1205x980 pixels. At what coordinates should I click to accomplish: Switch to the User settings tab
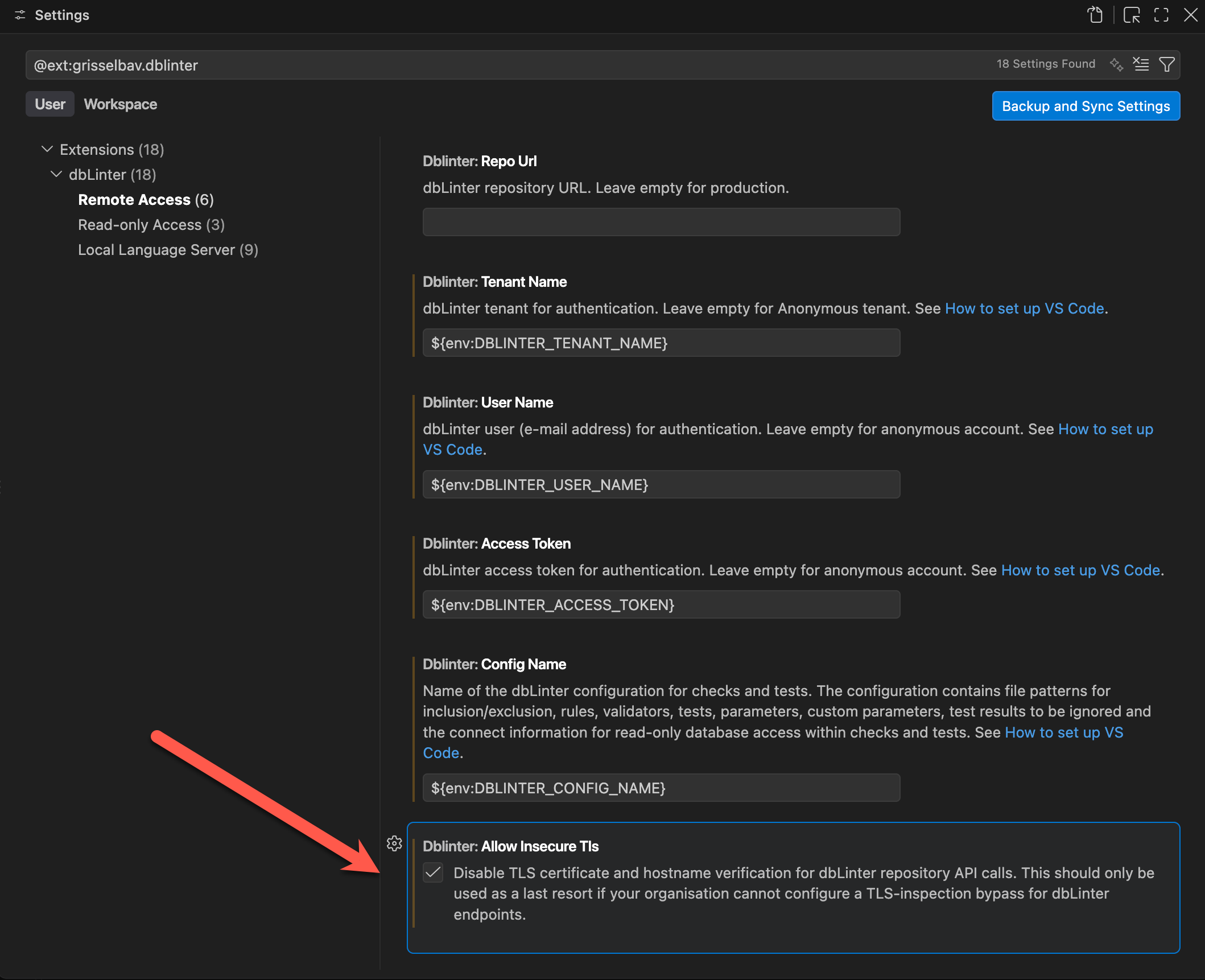pos(50,104)
